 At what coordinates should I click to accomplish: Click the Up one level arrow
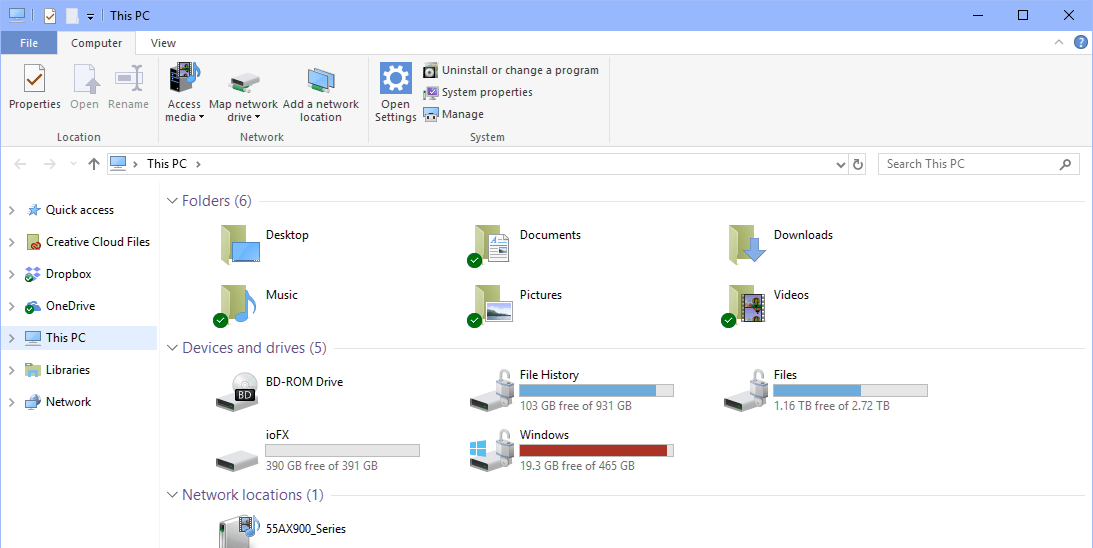point(93,165)
